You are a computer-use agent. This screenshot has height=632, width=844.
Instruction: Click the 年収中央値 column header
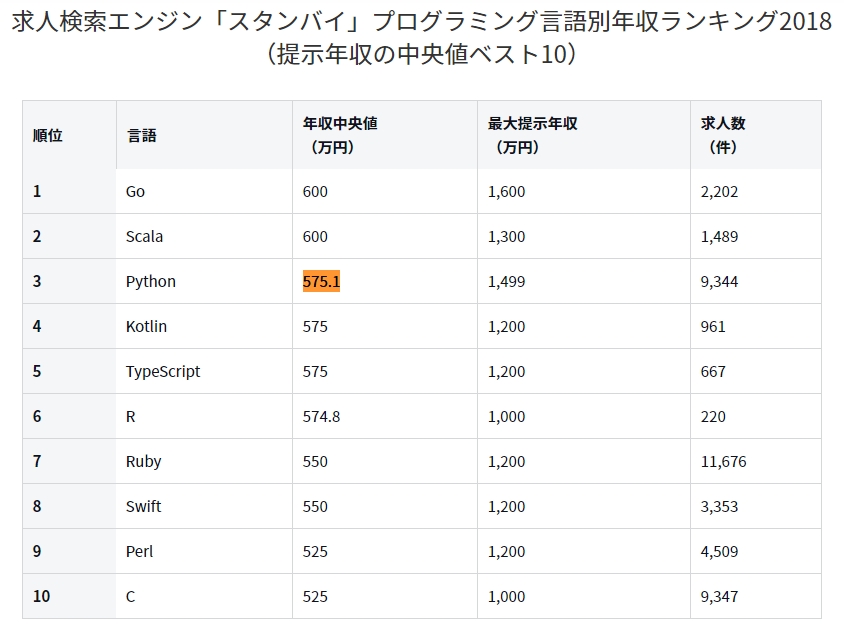click(340, 124)
